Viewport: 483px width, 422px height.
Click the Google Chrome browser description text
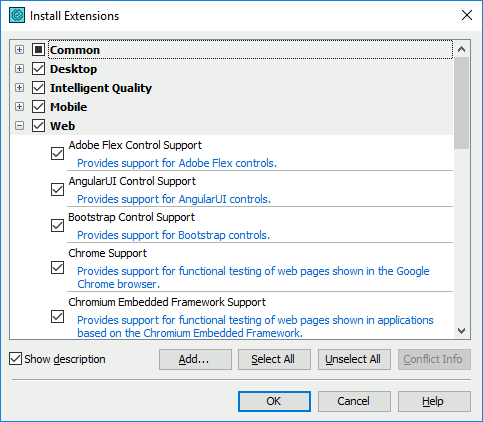click(x=253, y=278)
